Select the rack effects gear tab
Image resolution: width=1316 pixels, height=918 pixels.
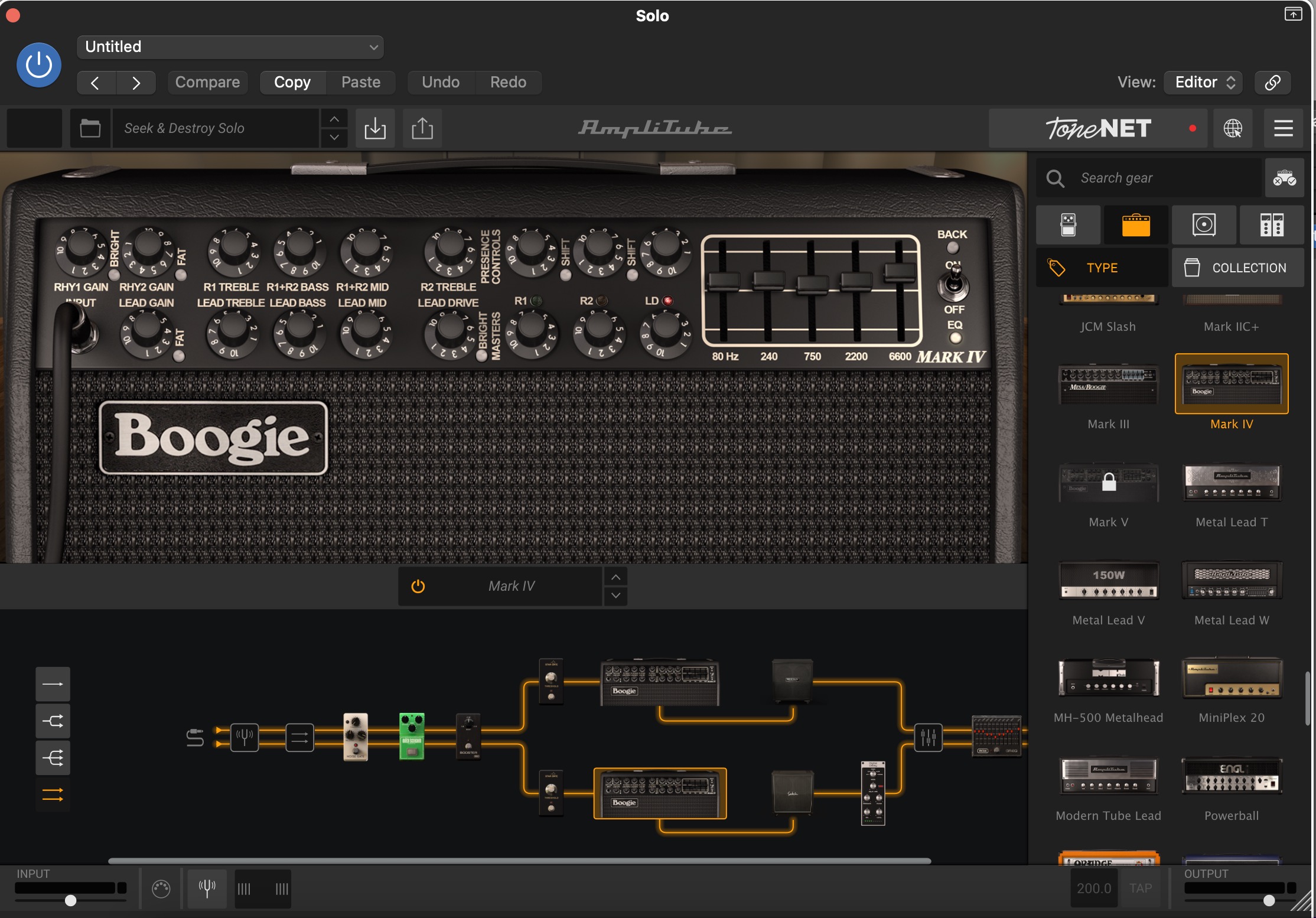[x=1272, y=225]
